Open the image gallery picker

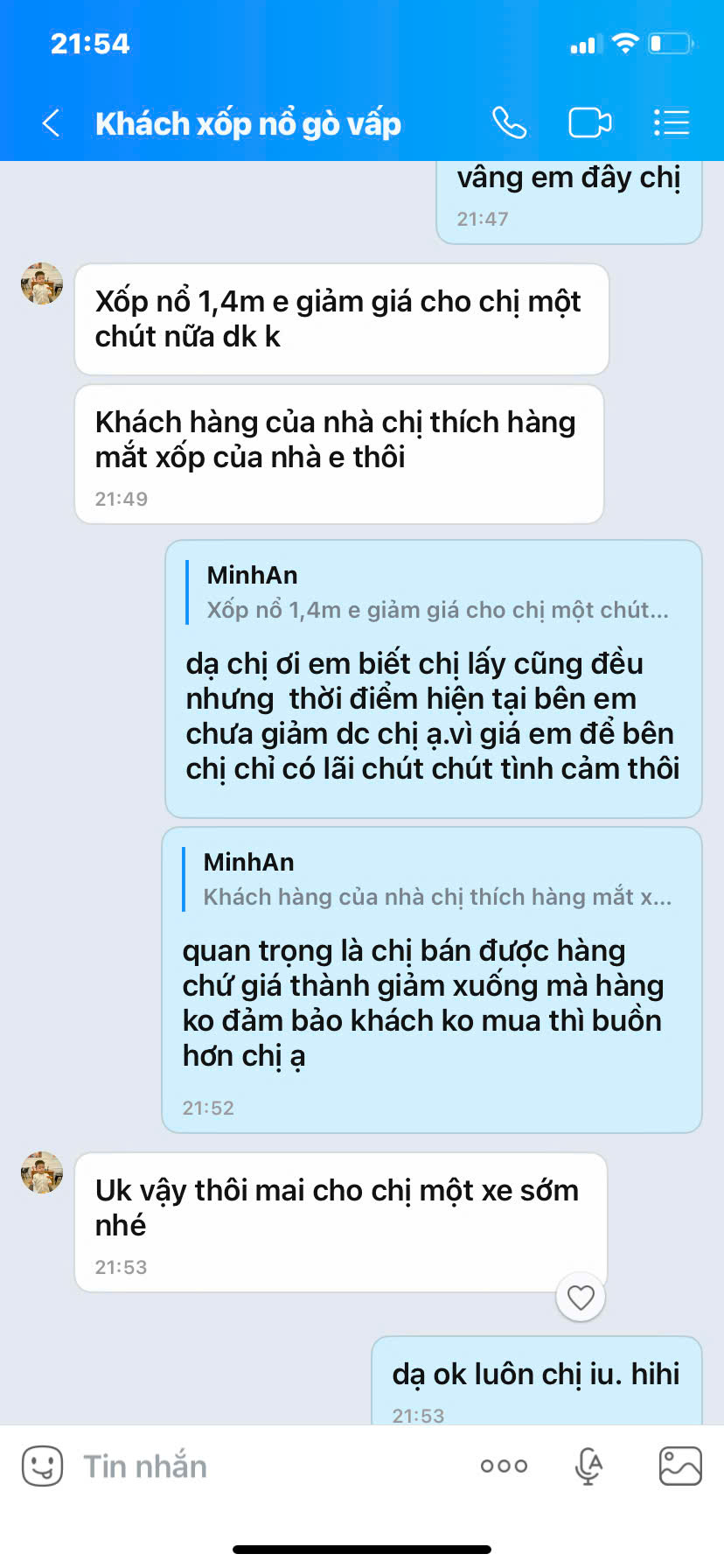(680, 1466)
